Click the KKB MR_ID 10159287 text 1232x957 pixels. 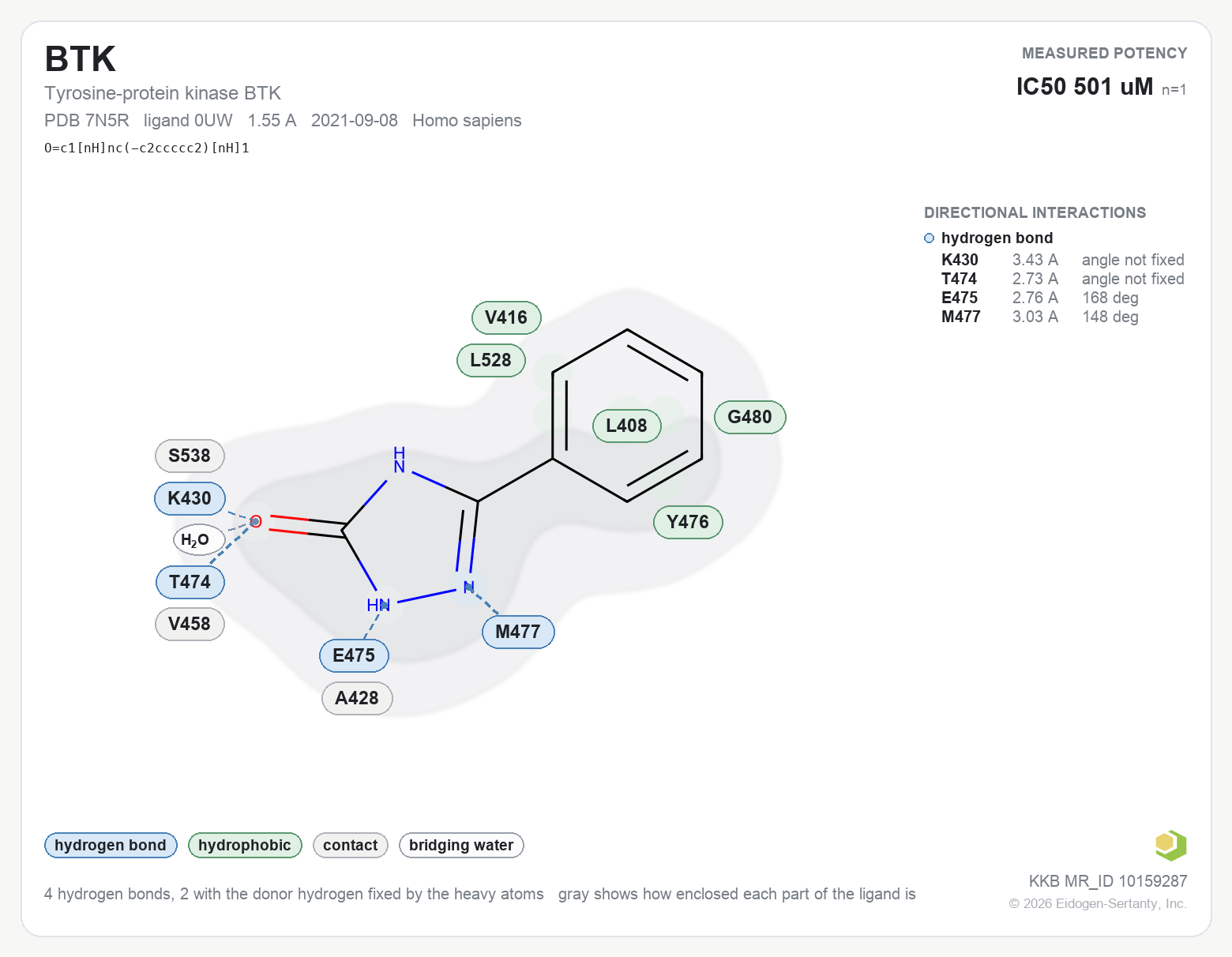point(1107,881)
